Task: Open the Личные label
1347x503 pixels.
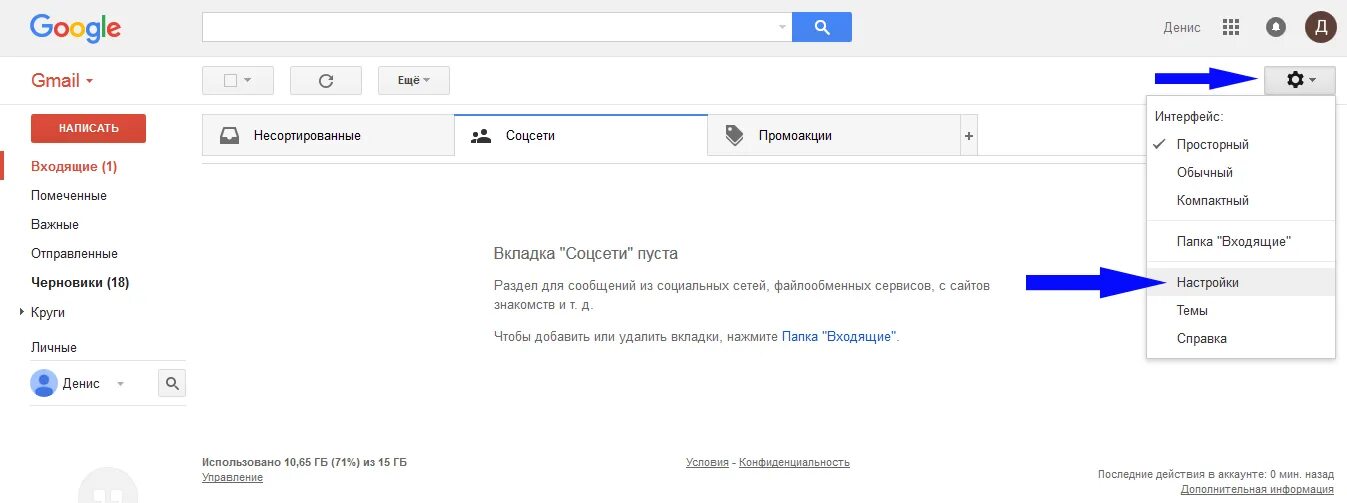Action: (x=54, y=347)
